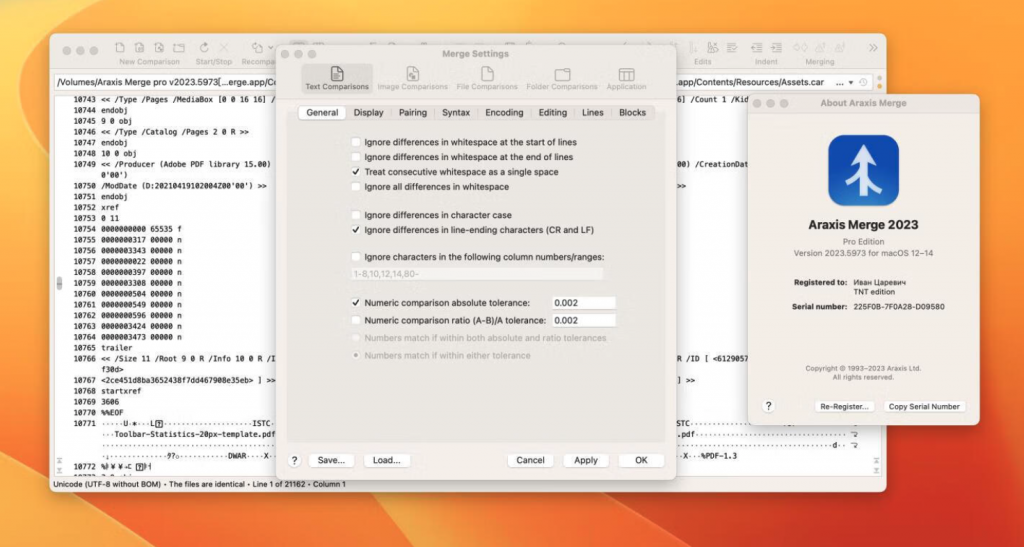
Task: Click the edits checklist toolbar icon
Action: (732, 48)
